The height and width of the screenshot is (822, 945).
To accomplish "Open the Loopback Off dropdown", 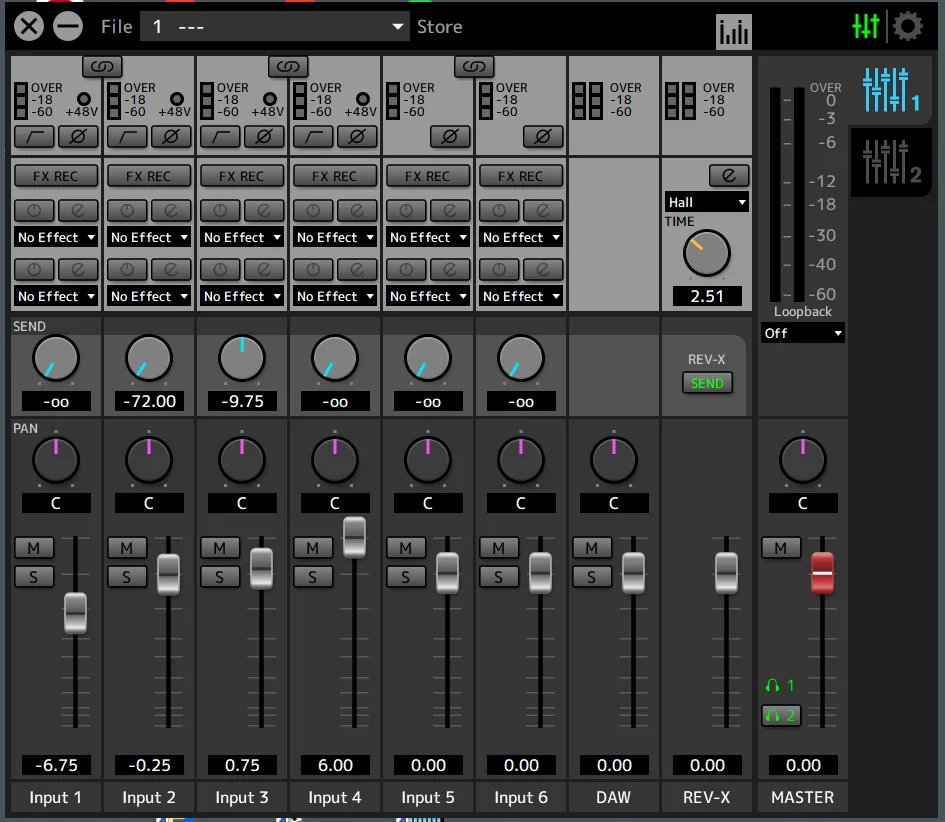I will (802, 332).
